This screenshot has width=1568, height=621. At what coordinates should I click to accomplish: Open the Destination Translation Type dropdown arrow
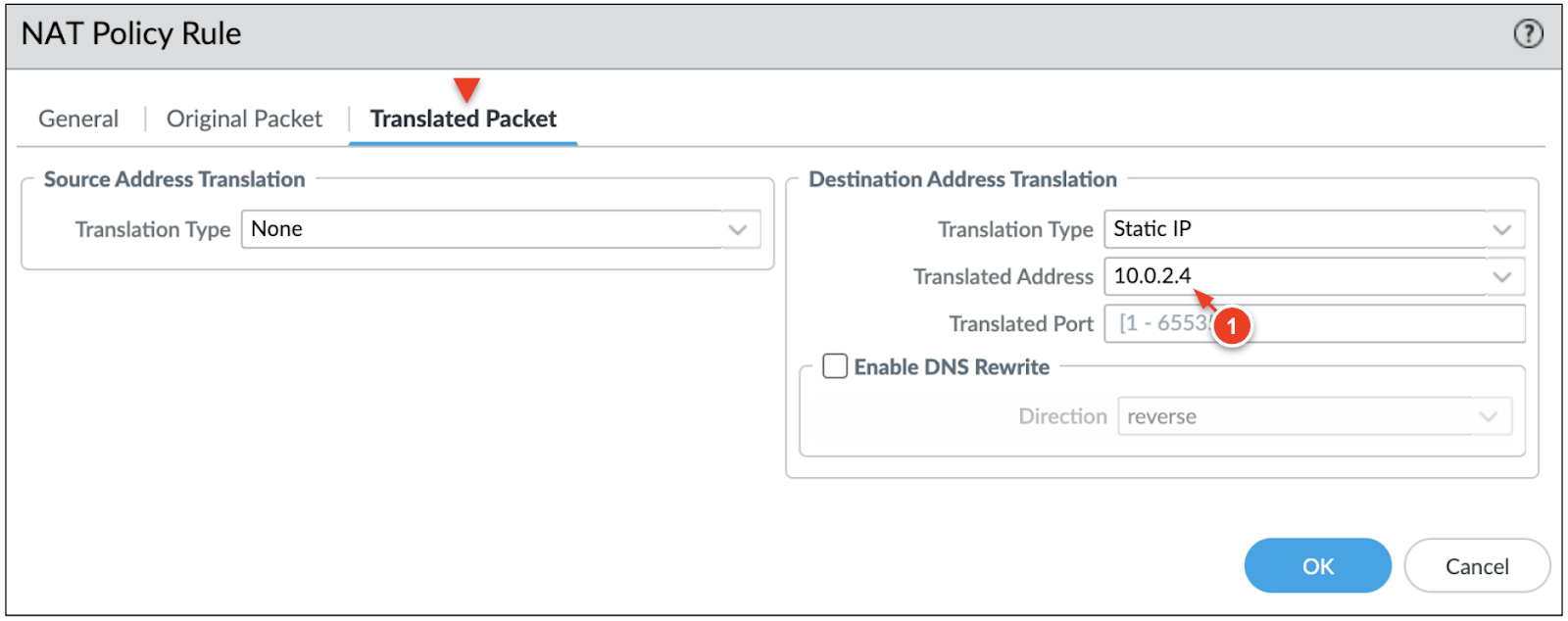pos(1501,230)
